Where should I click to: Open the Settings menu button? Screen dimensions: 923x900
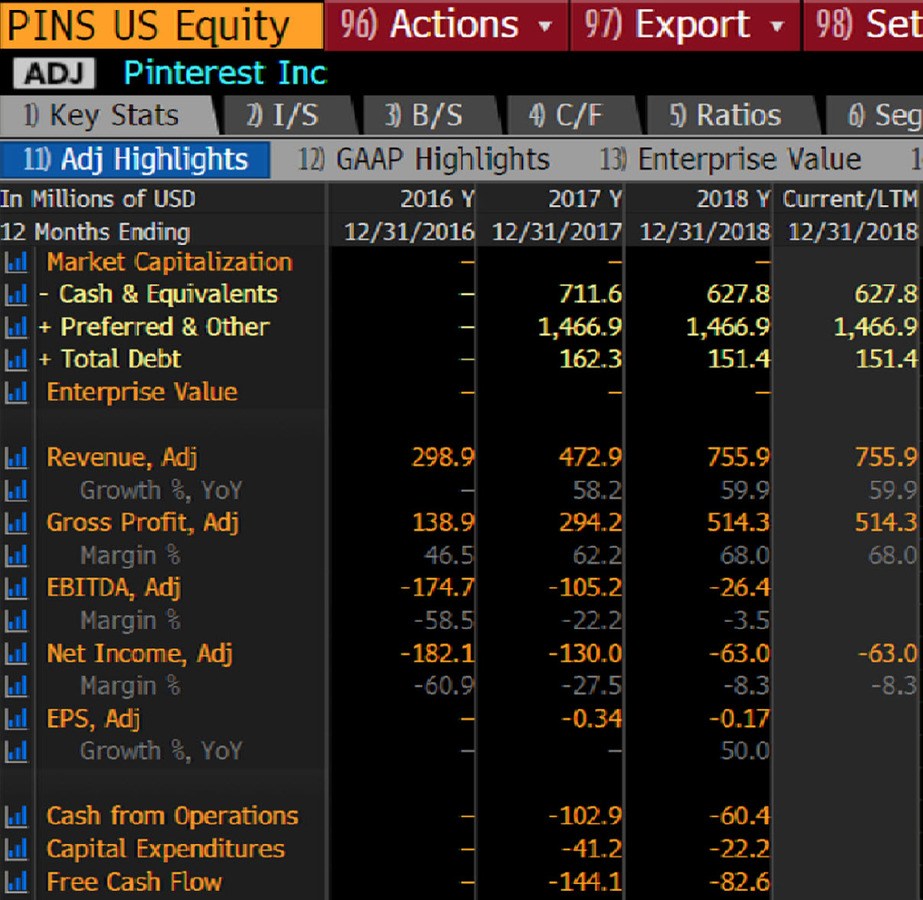point(863,25)
